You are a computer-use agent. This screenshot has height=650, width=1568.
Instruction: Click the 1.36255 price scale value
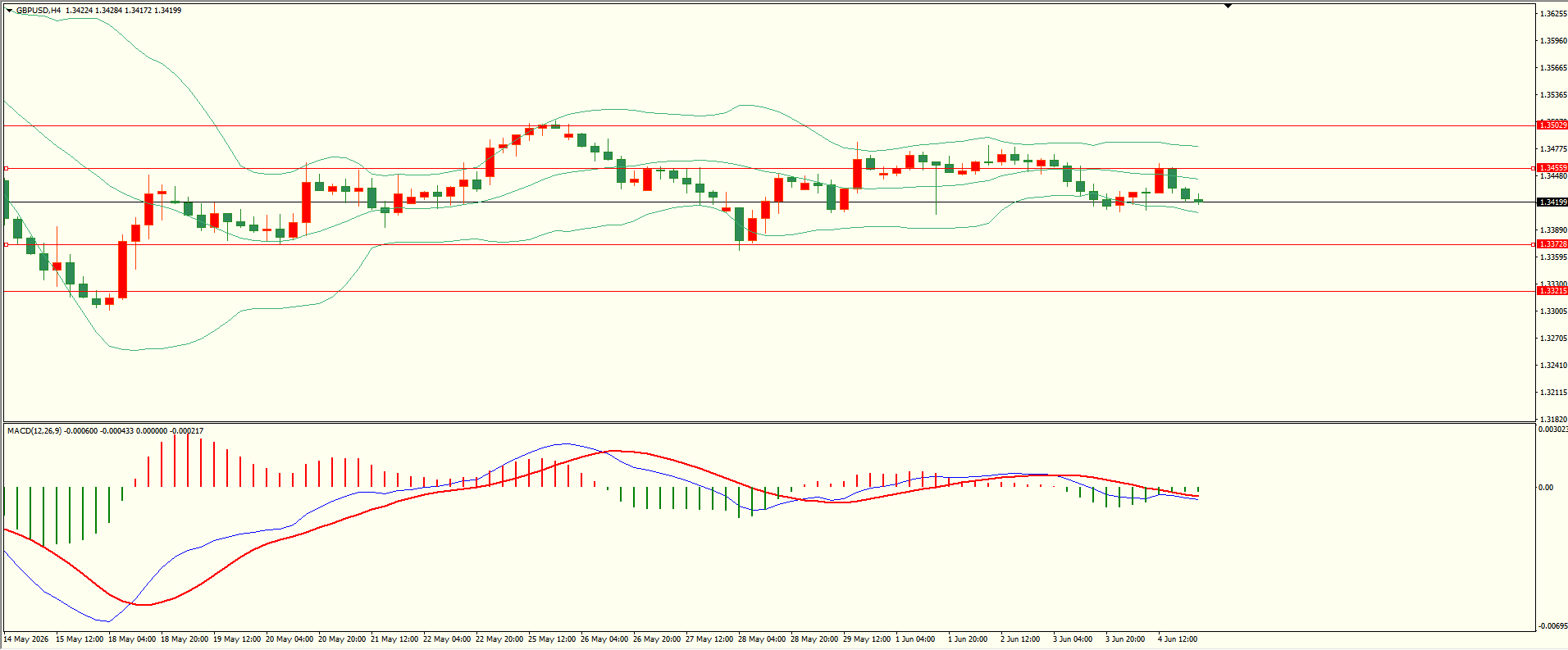[1553, 14]
